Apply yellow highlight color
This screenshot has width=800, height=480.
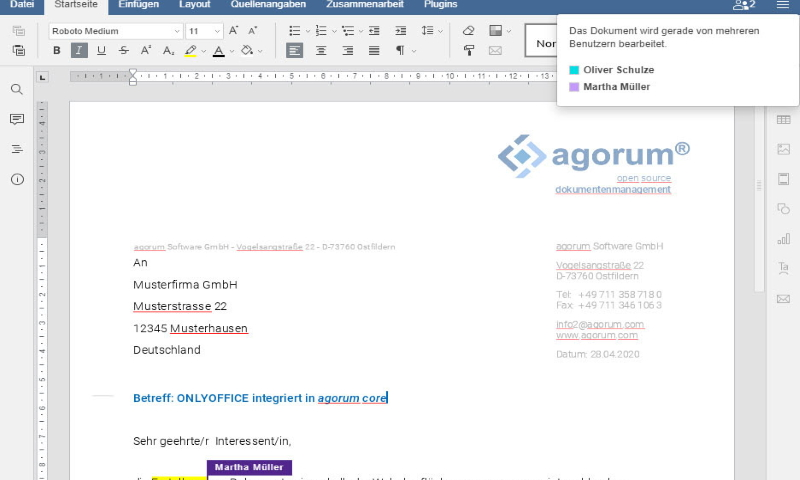pos(190,50)
